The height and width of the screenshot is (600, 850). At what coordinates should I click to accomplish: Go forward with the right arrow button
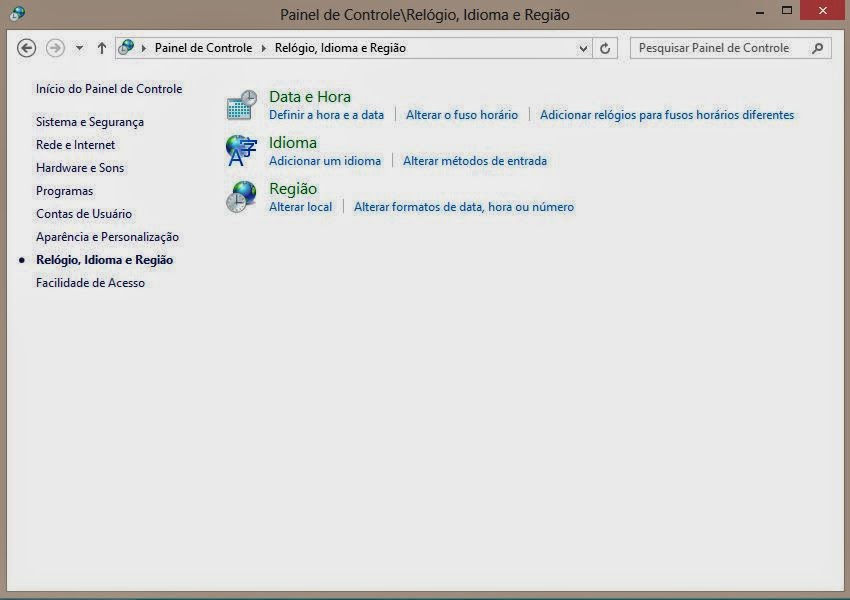coord(55,48)
